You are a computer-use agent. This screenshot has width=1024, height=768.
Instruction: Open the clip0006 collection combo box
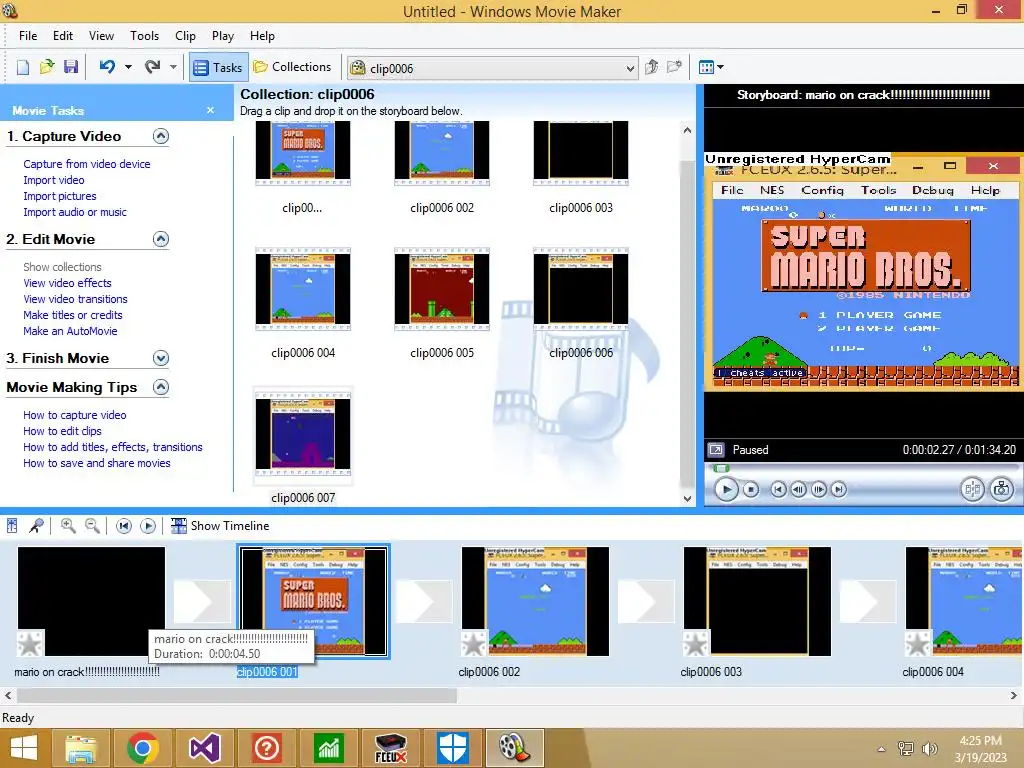pos(492,68)
